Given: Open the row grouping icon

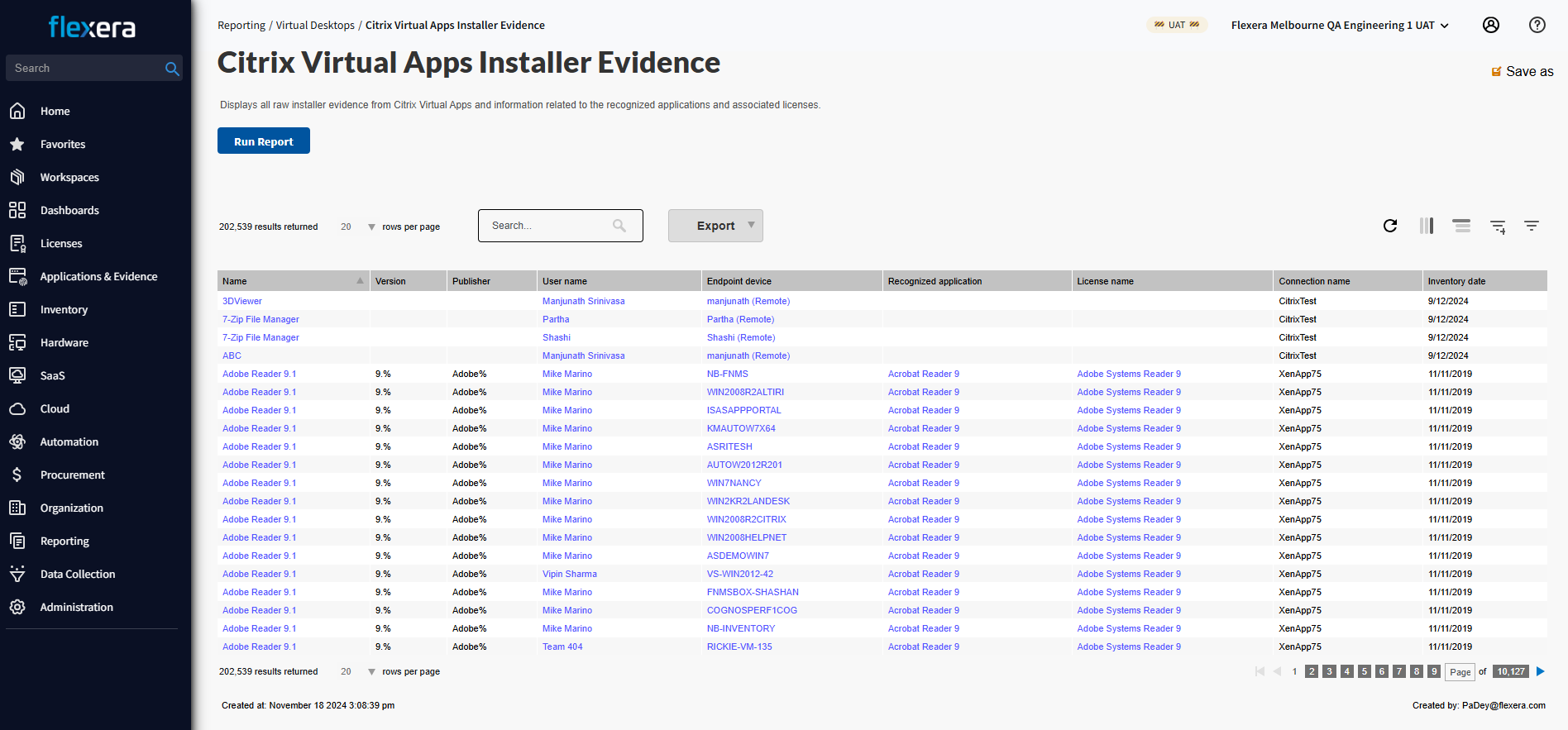Looking at the screenshot, I should coord(1461,226).
